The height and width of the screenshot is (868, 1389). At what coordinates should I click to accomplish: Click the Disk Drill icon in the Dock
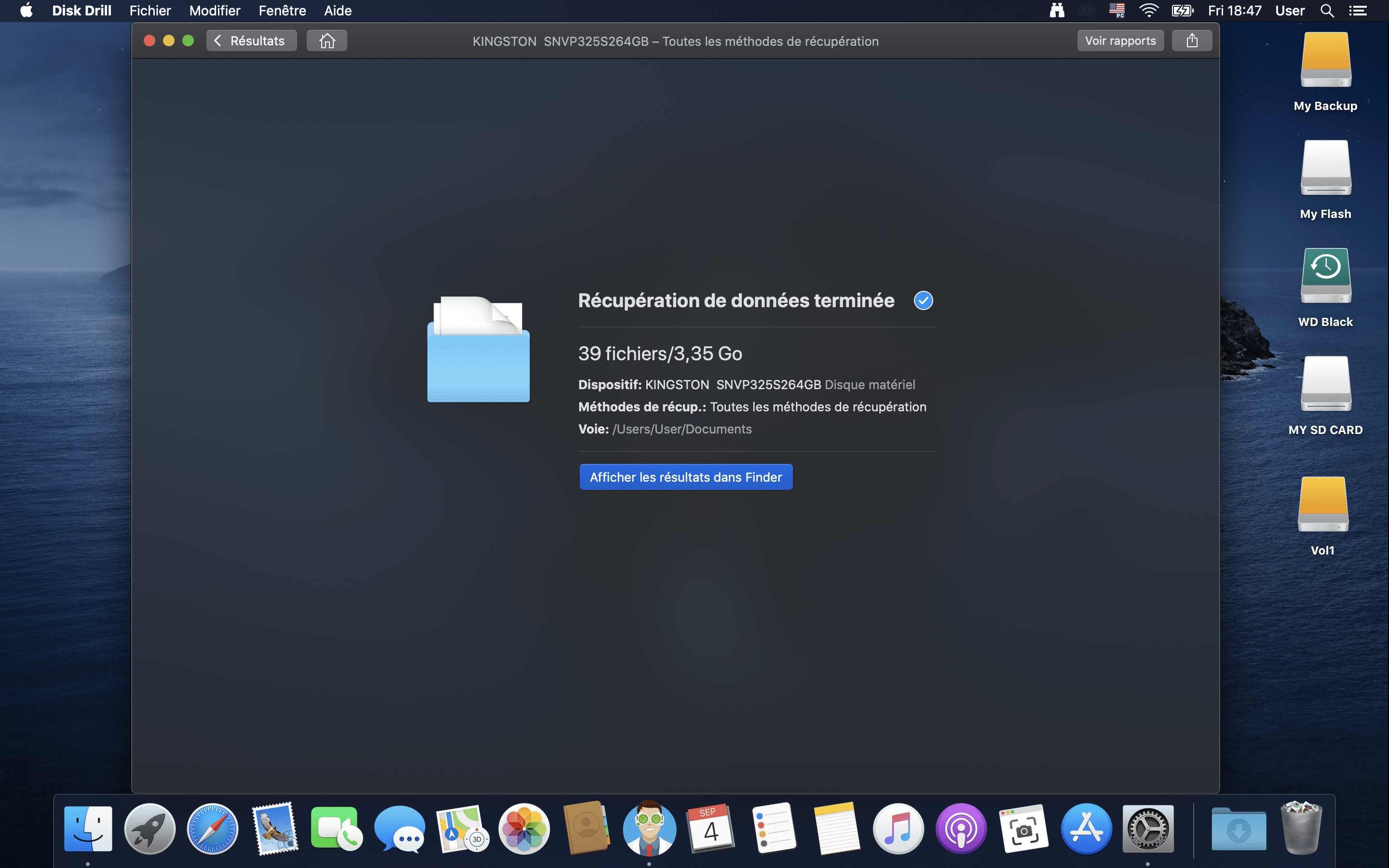(x=649, y=828)
